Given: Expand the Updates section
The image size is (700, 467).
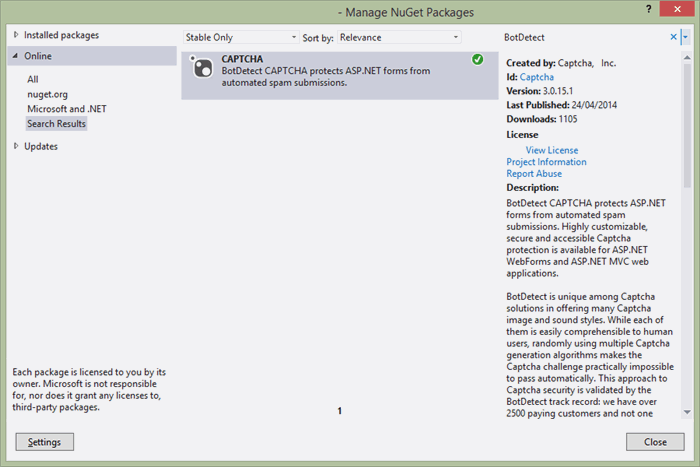Looking at the screenshot, I should click(x=16, y=146).
